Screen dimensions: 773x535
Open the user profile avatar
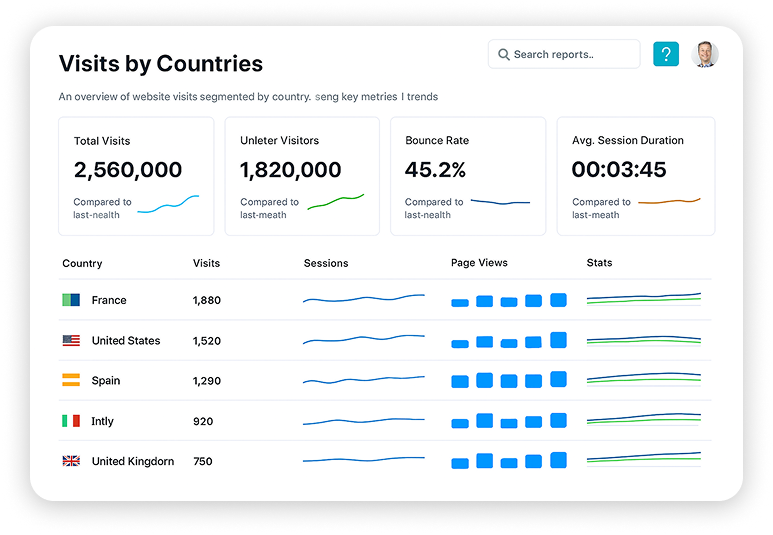point(705,54)
